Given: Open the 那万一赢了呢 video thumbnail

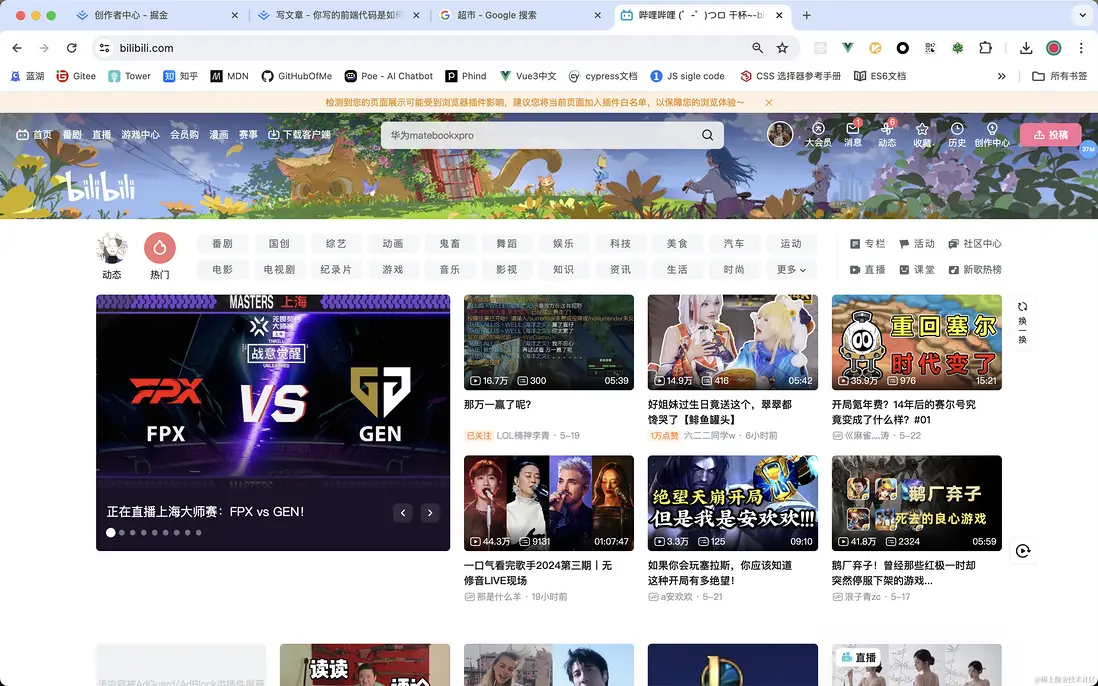Looking at the screenshot, I should (548, 342).
